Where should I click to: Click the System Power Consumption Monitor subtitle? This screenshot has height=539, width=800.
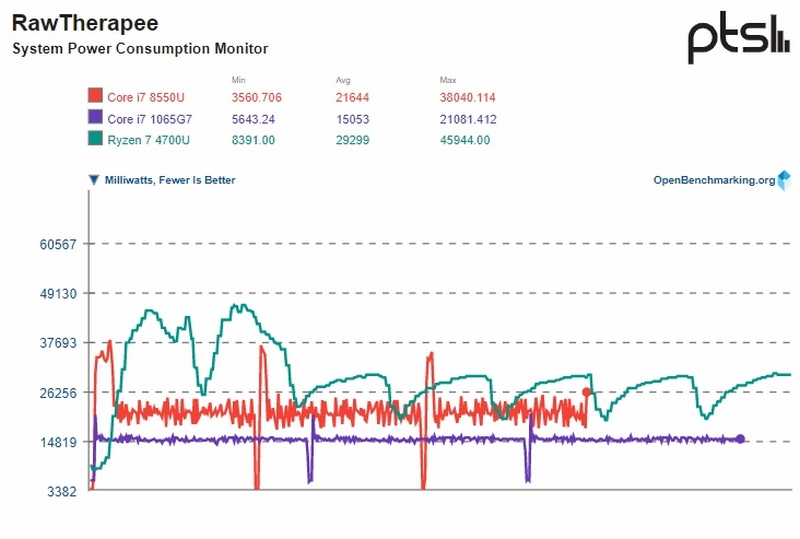click(140, 48)
